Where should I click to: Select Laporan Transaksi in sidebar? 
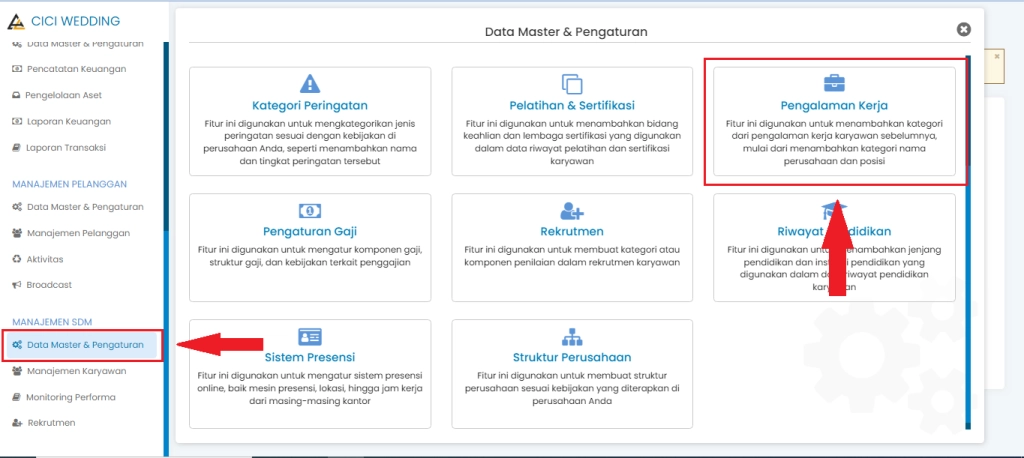[66, 148]
